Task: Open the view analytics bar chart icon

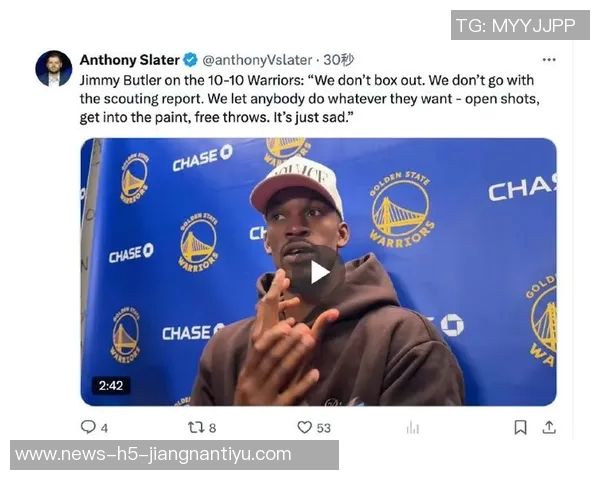Action: click(413, 428)
